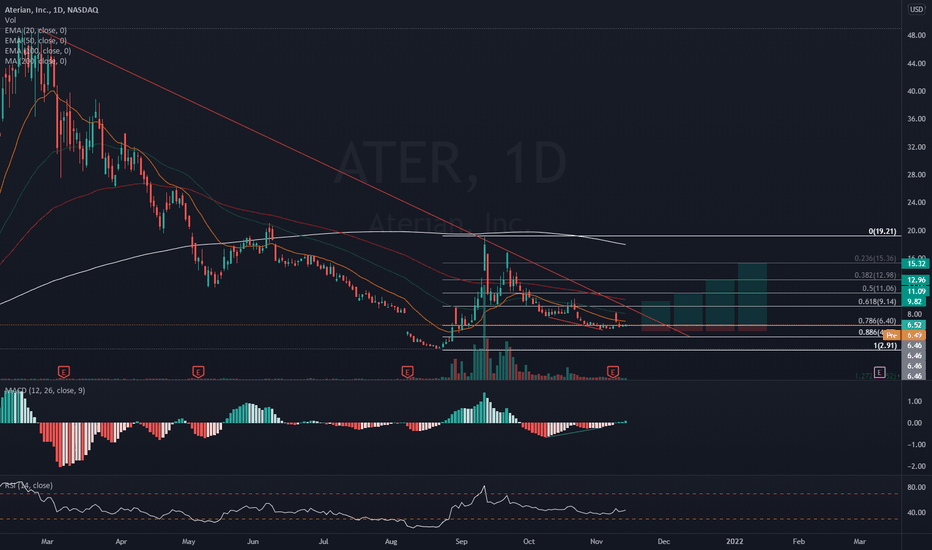Click the 9.82 green price label
Image resolution: width=932 pixels, height=550 pixels.
click(914, 301)
